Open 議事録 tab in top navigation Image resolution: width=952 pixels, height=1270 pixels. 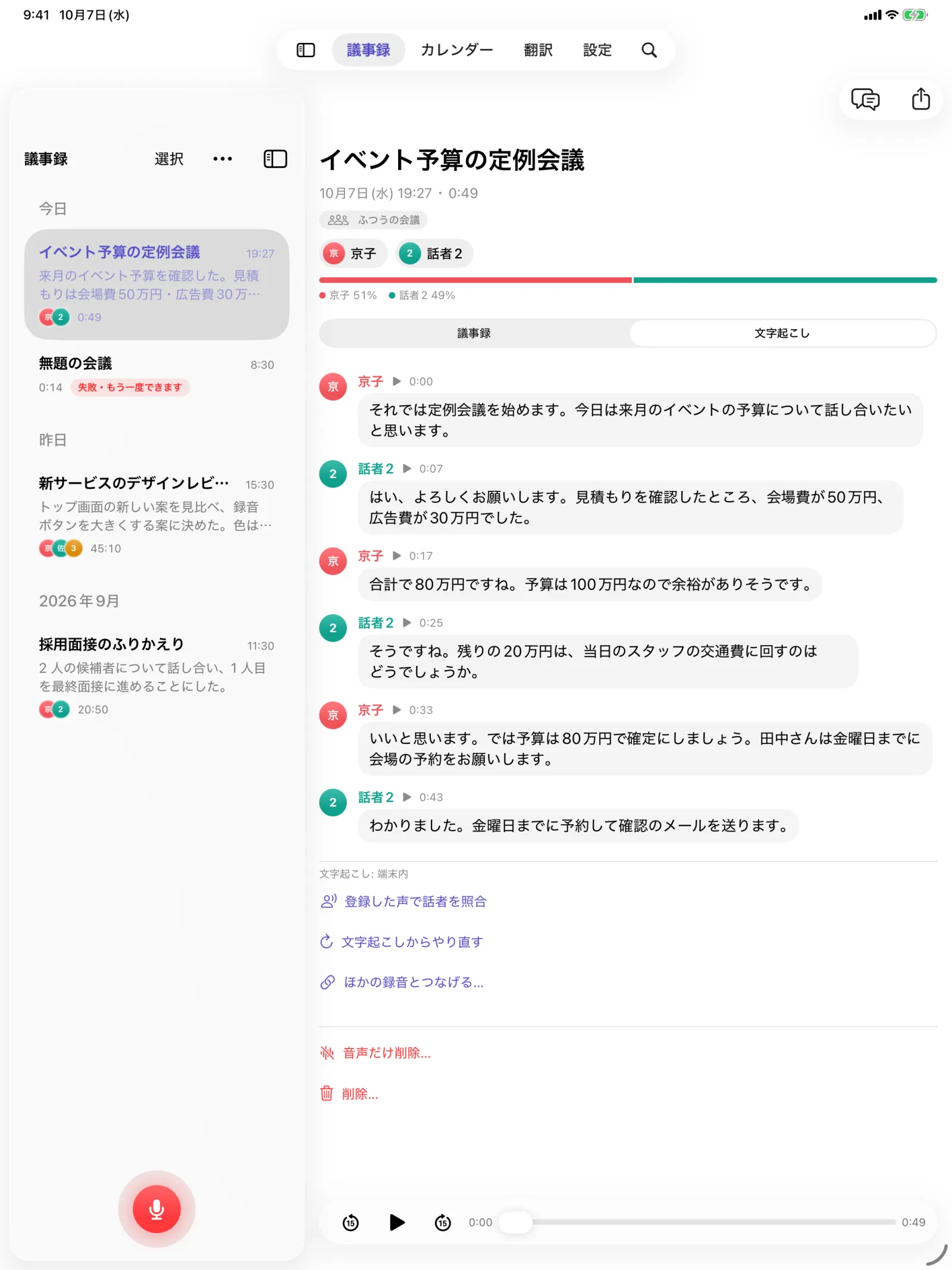(368, 50)
